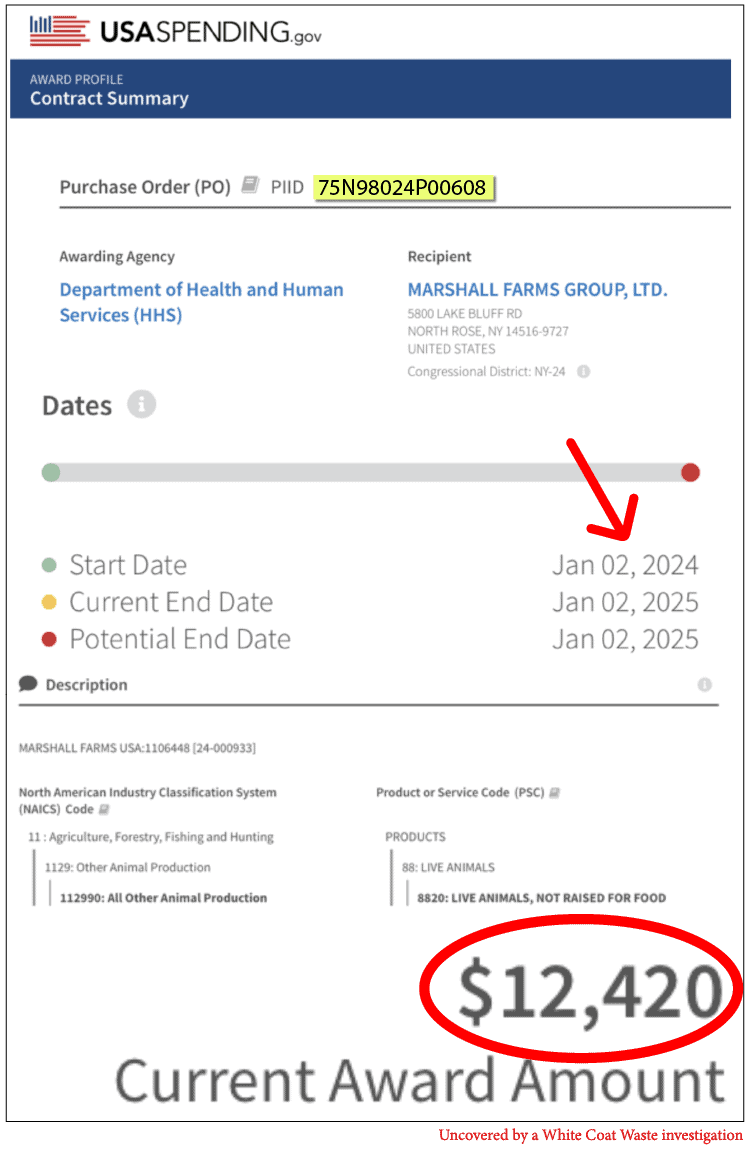Click the Contract Summary header

tap(109, 98)
